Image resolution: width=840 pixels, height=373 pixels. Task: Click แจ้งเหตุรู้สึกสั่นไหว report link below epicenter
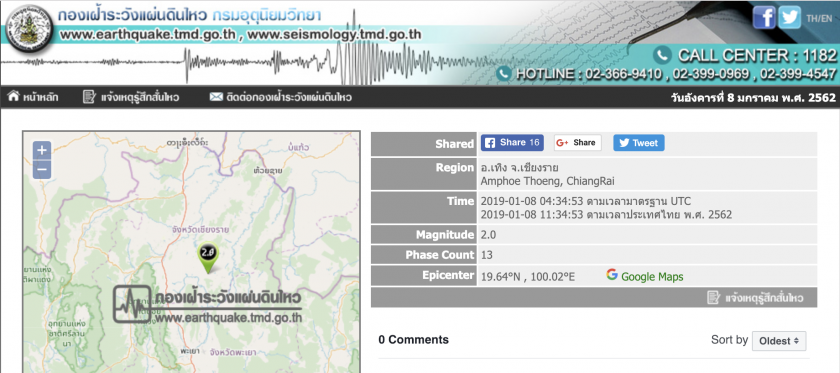coord(755,297)
